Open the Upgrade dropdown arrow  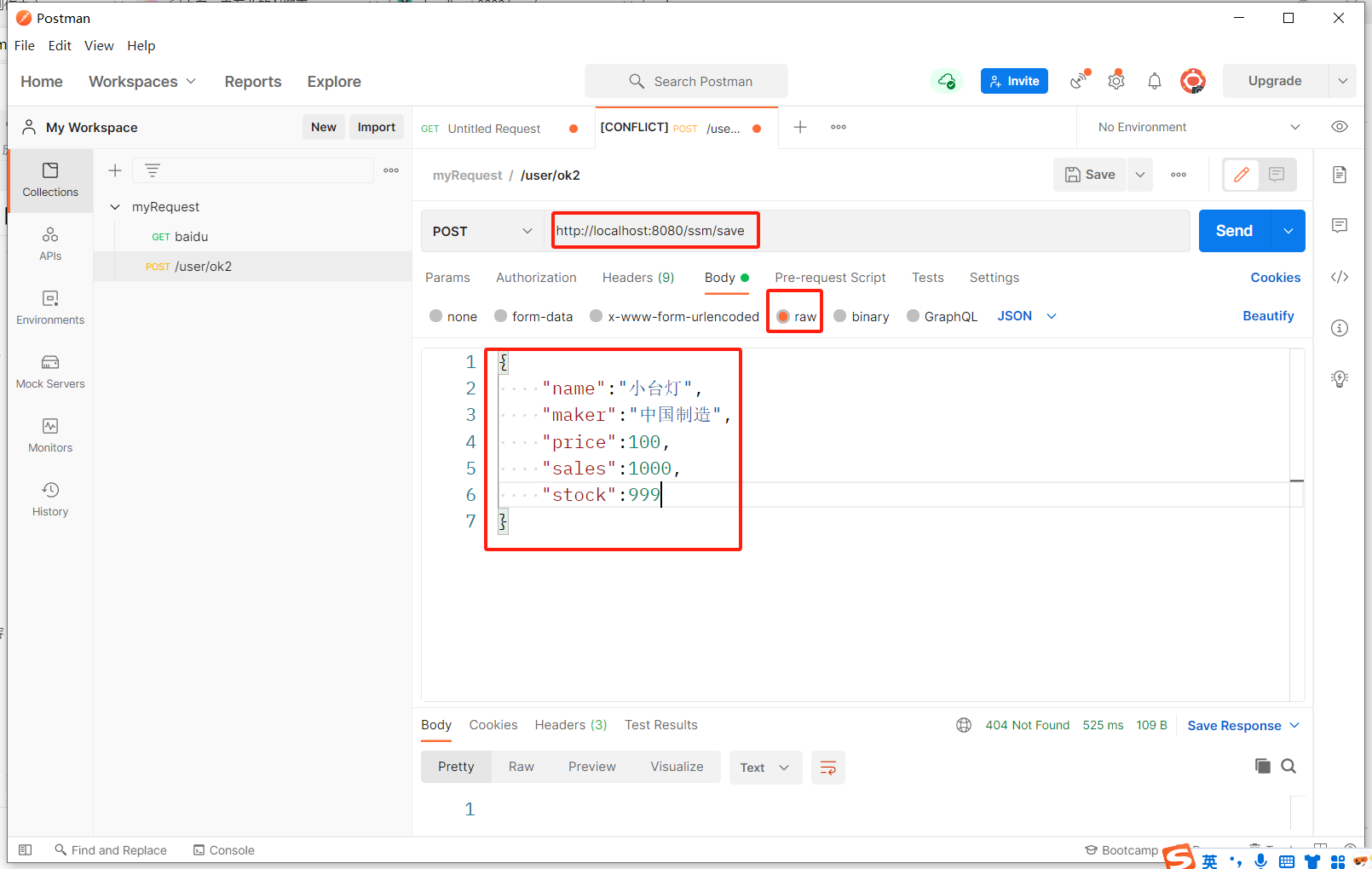(1342, 81)
